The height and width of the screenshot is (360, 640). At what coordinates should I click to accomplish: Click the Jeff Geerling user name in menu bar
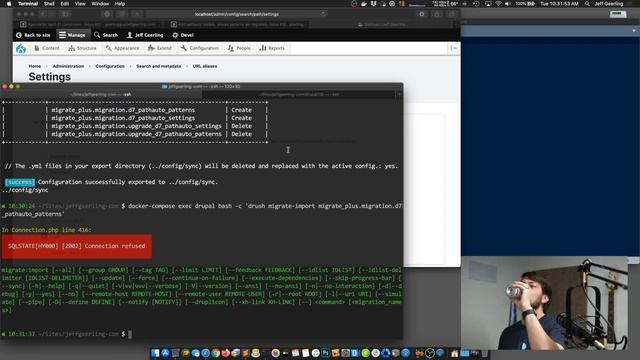609,4
